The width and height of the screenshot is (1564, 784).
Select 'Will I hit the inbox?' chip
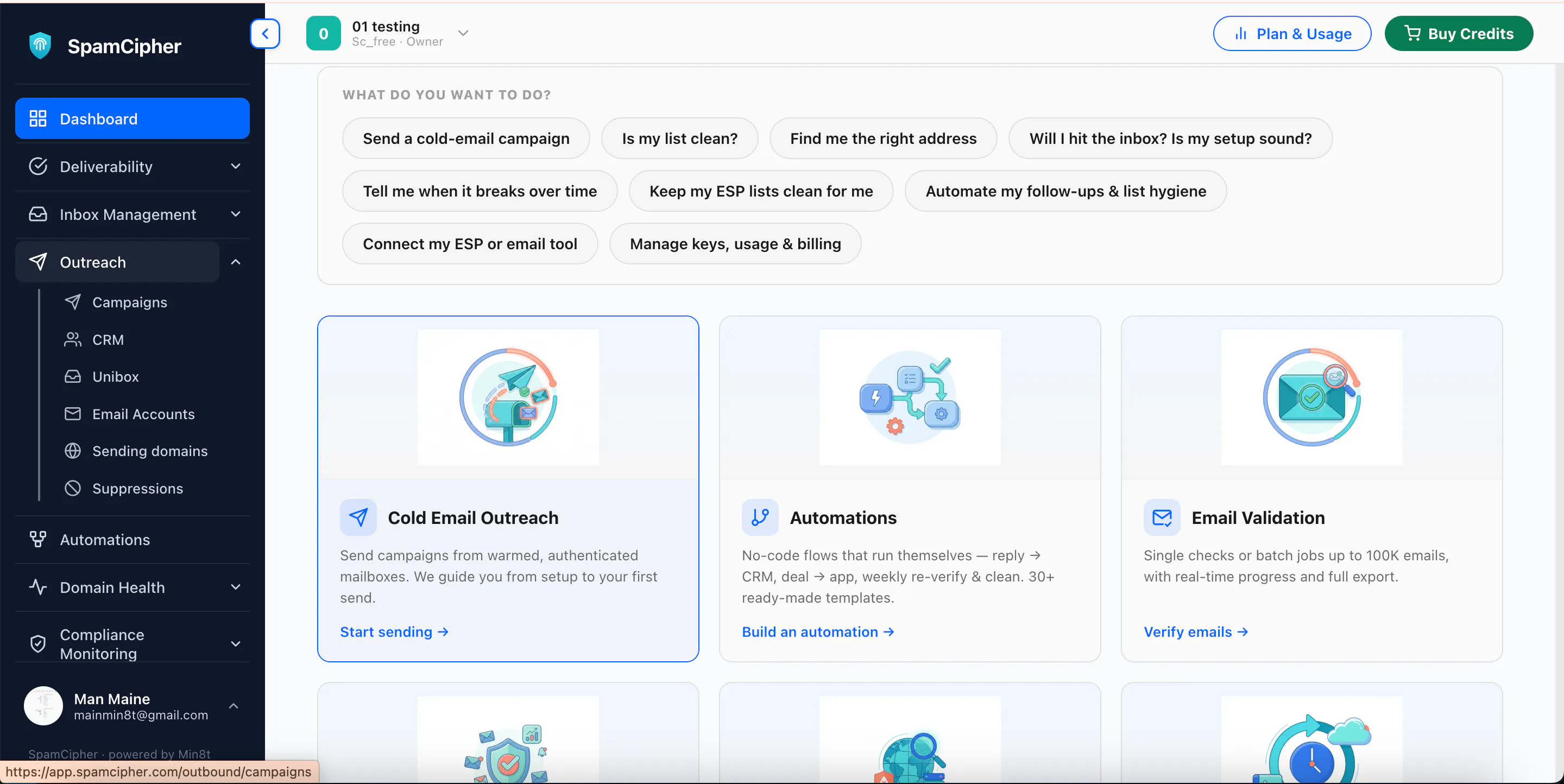(1171, 138)
